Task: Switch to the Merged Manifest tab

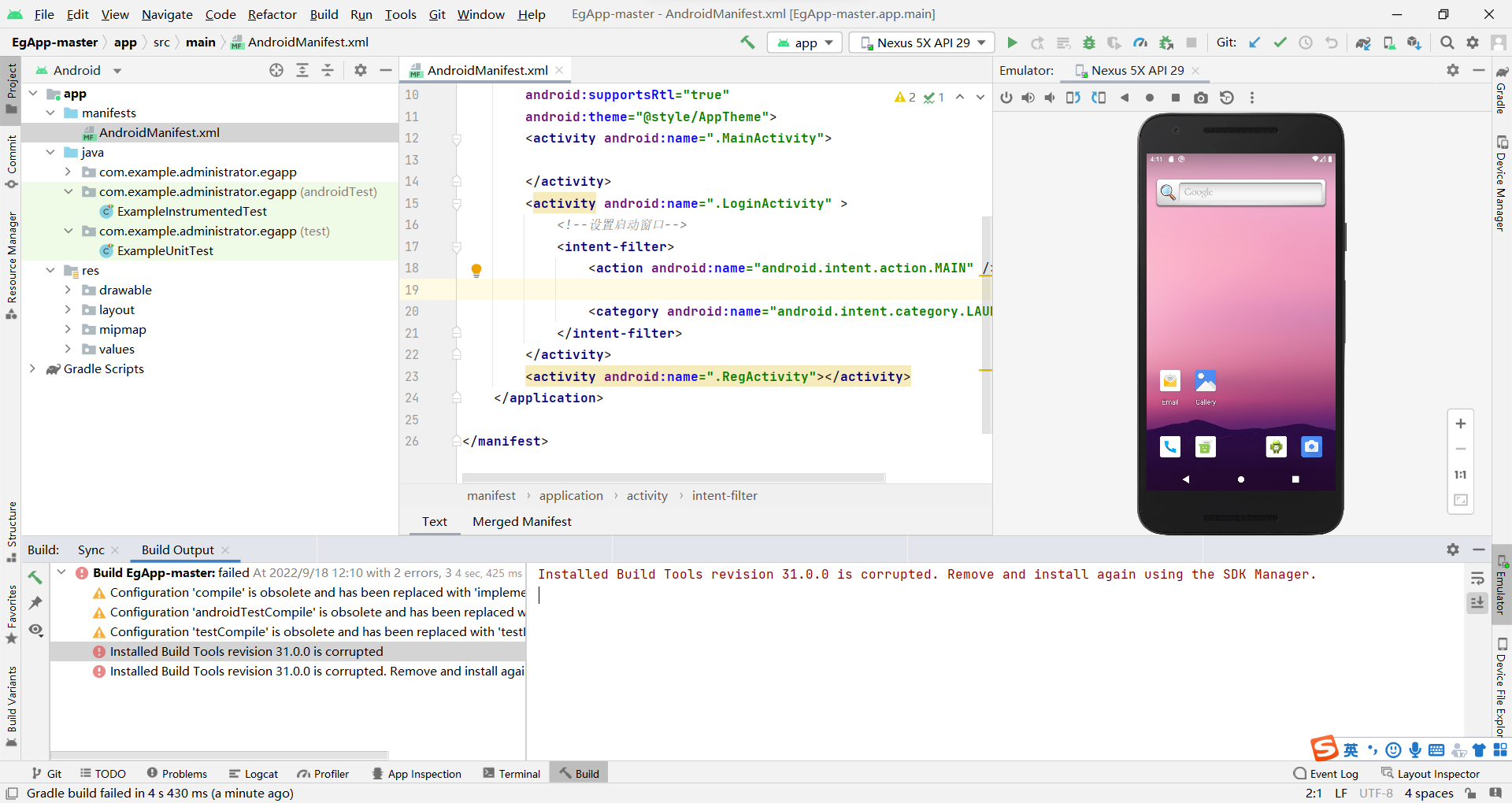Action: pos(521,521)
